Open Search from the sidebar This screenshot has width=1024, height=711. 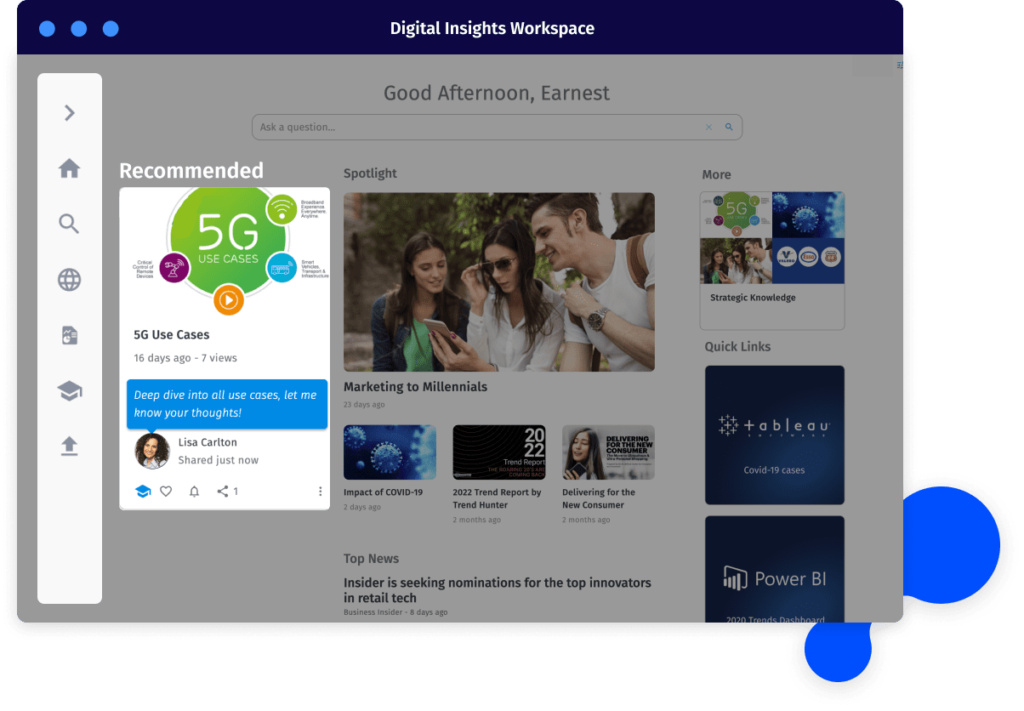pos(69,224)
